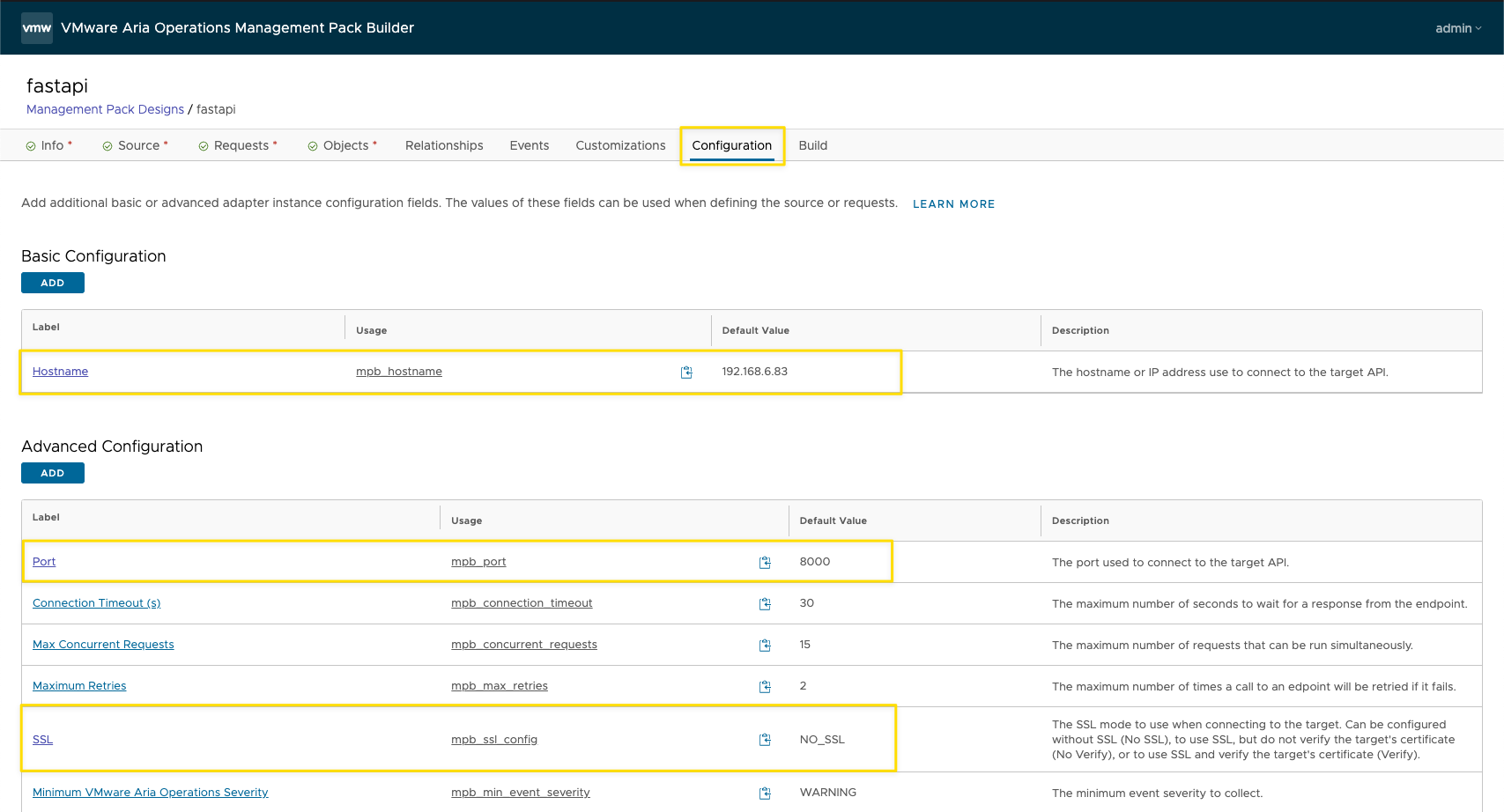Copy the mpb_ssl_config usage value
The image size is (1504, 812).
pos(765,740)
